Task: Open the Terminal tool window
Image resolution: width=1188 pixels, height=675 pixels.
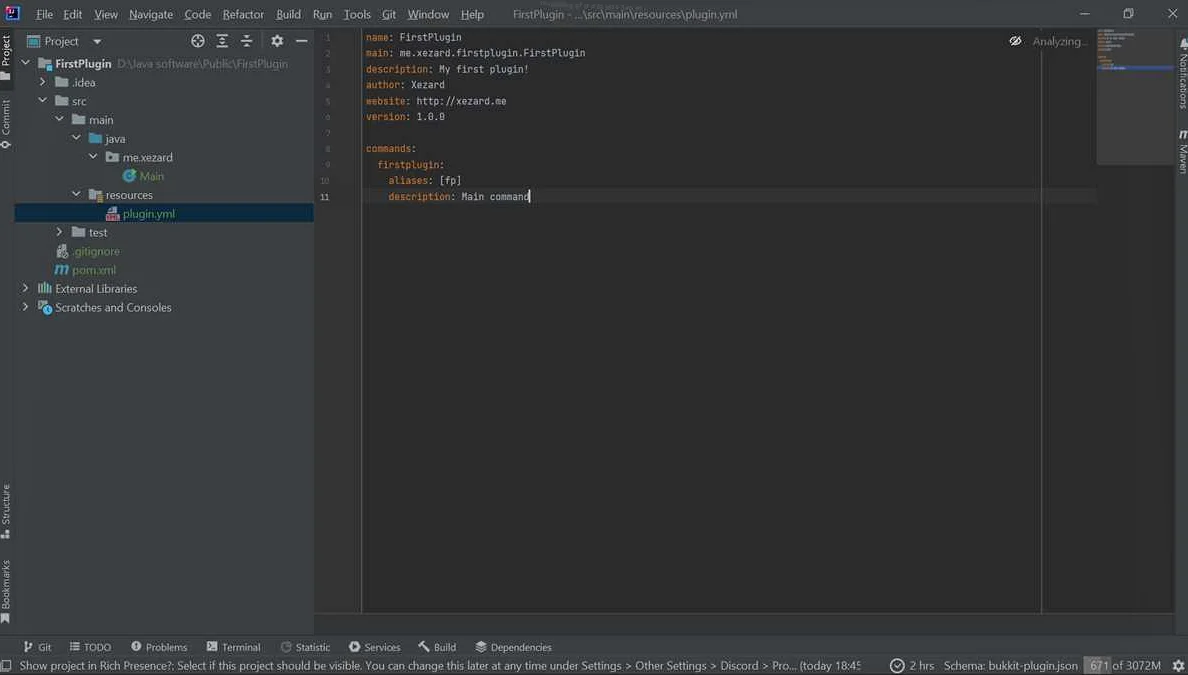Action: click(x=233, y=647)
